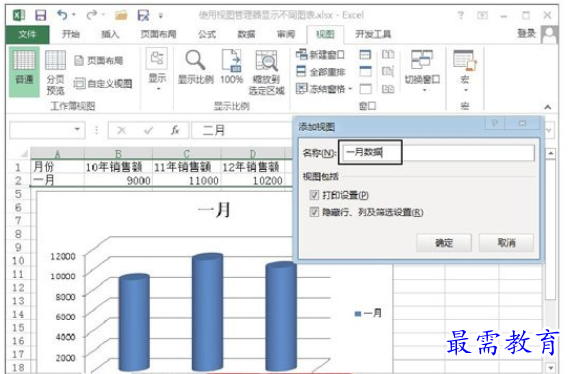Click View Side by Side icon
Image resolution: width=568 pixels, height=374 pixels.
(388, 55)
